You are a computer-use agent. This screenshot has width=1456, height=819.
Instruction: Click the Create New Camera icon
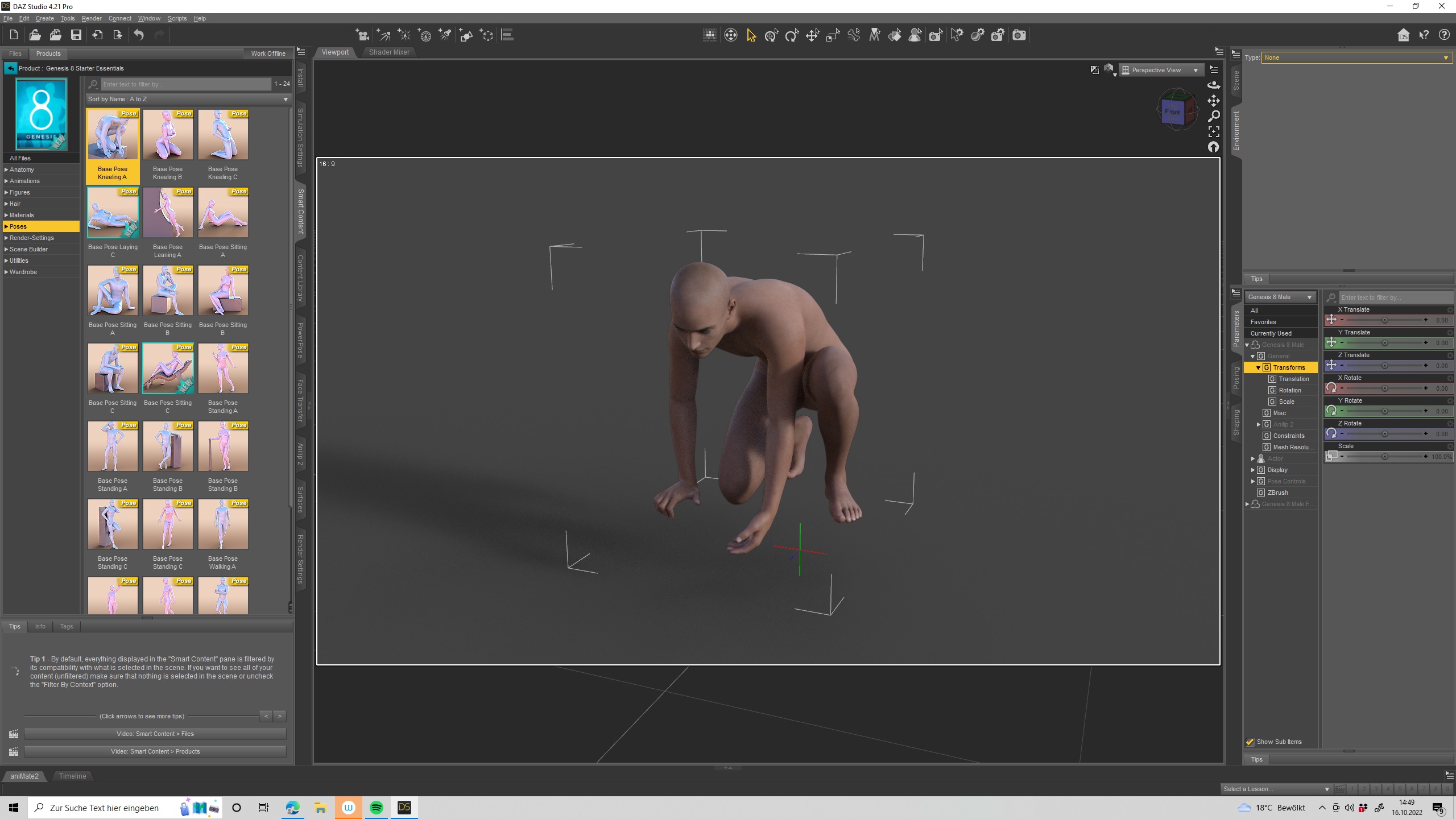[x=362, y=35]
